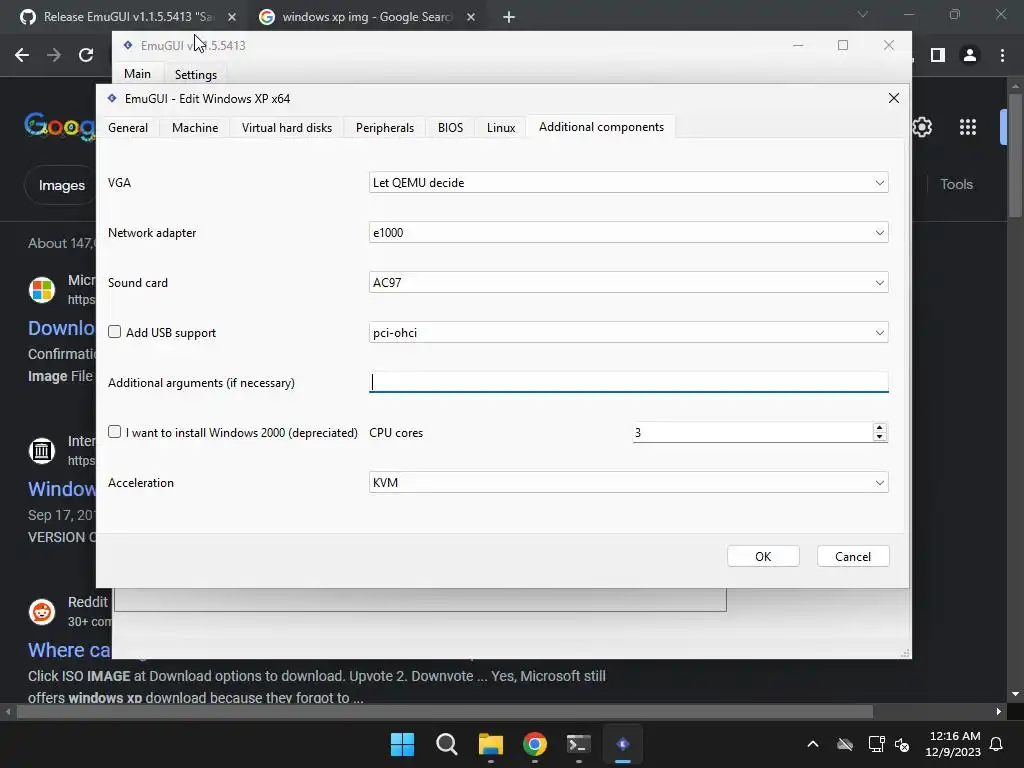This screenshot has width=1024, height=768.
Task: Confirm settings with OK button
Action: [x=763, y=556]
